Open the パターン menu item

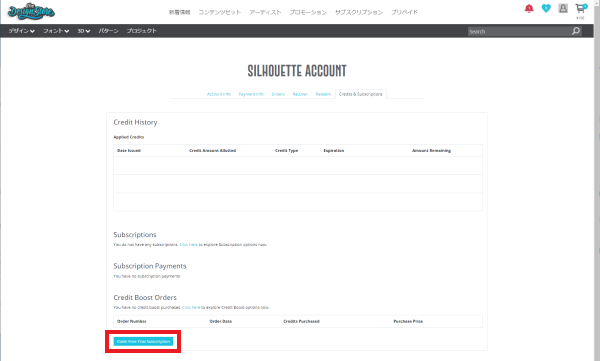[x=108, y=31]
